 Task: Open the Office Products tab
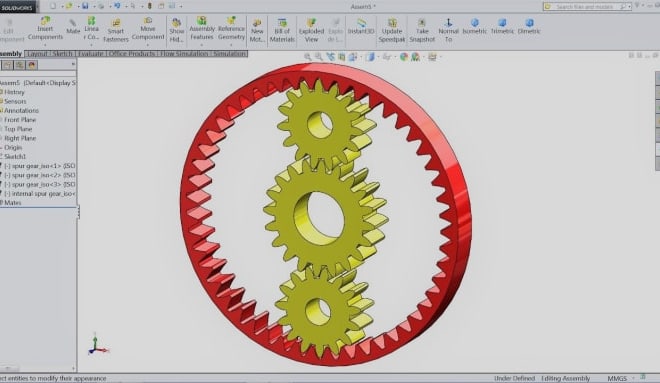[x=132, y=54]
